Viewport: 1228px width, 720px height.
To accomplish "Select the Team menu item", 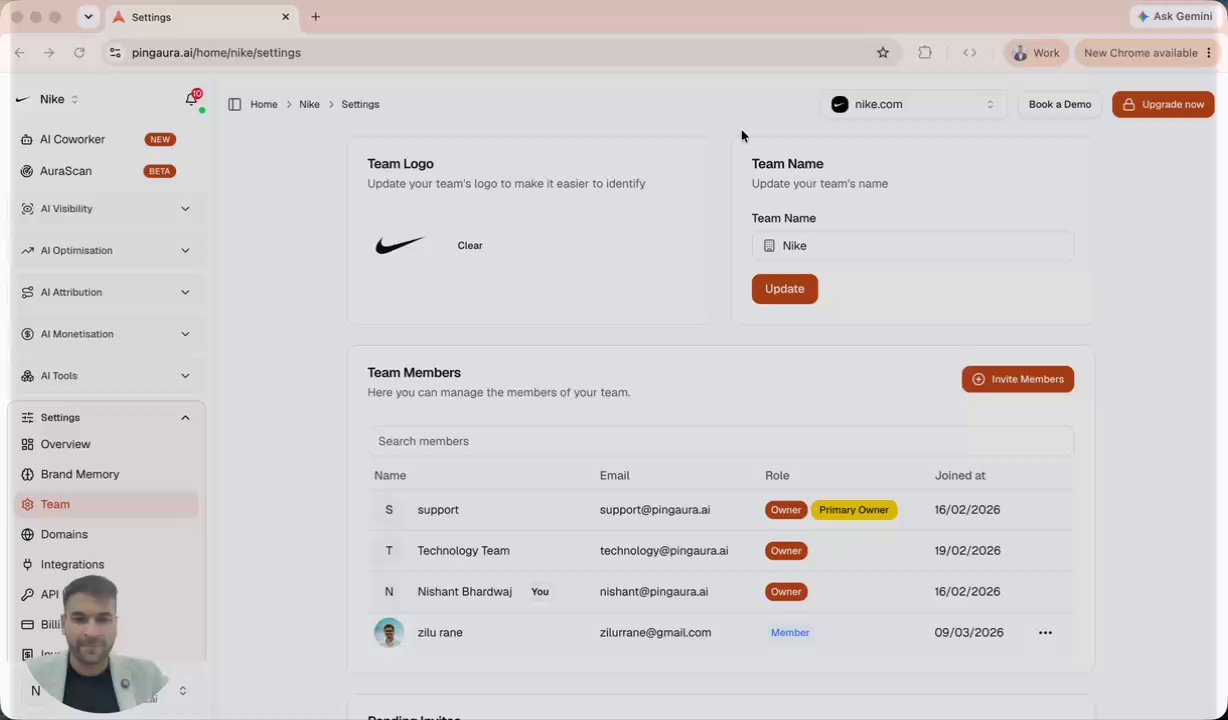I will point(106,504).
